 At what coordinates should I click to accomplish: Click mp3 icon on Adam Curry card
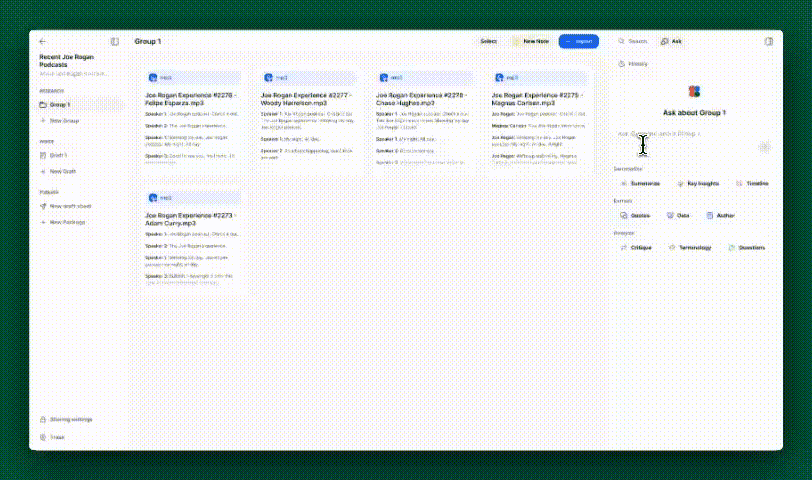click(153, 198)
